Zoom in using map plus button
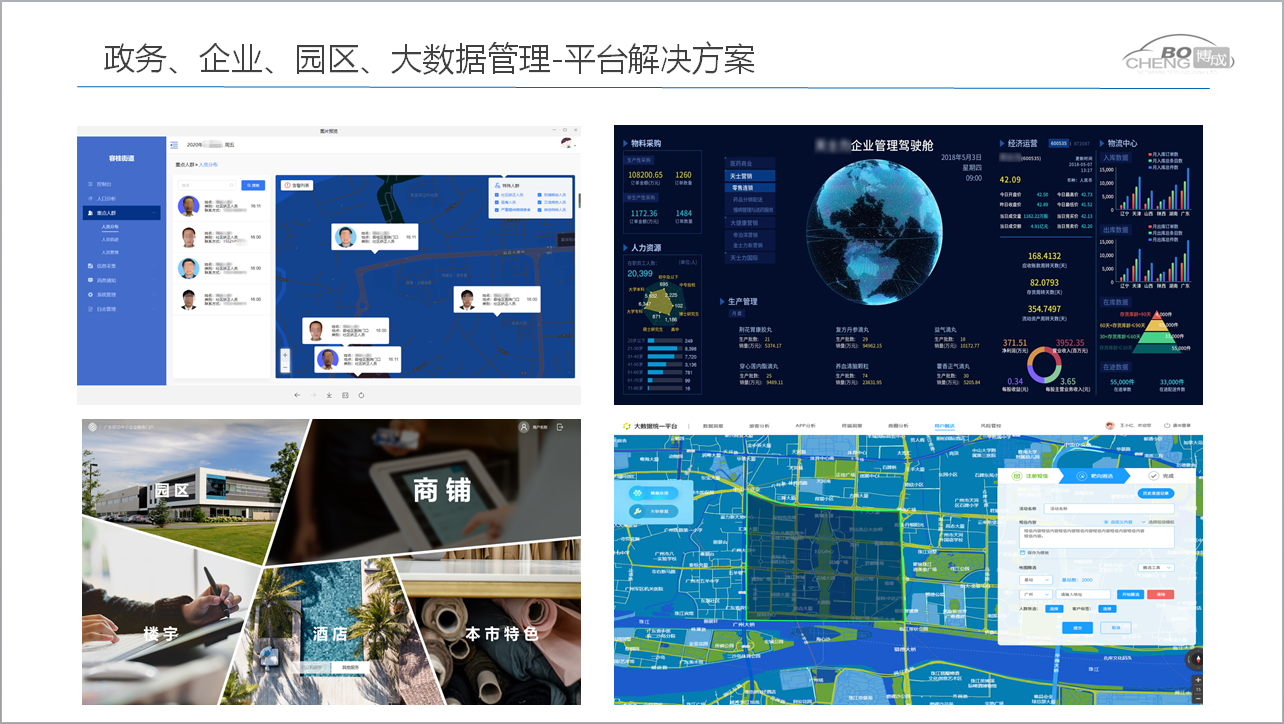 pyautogui.click(x=285, y=355)
